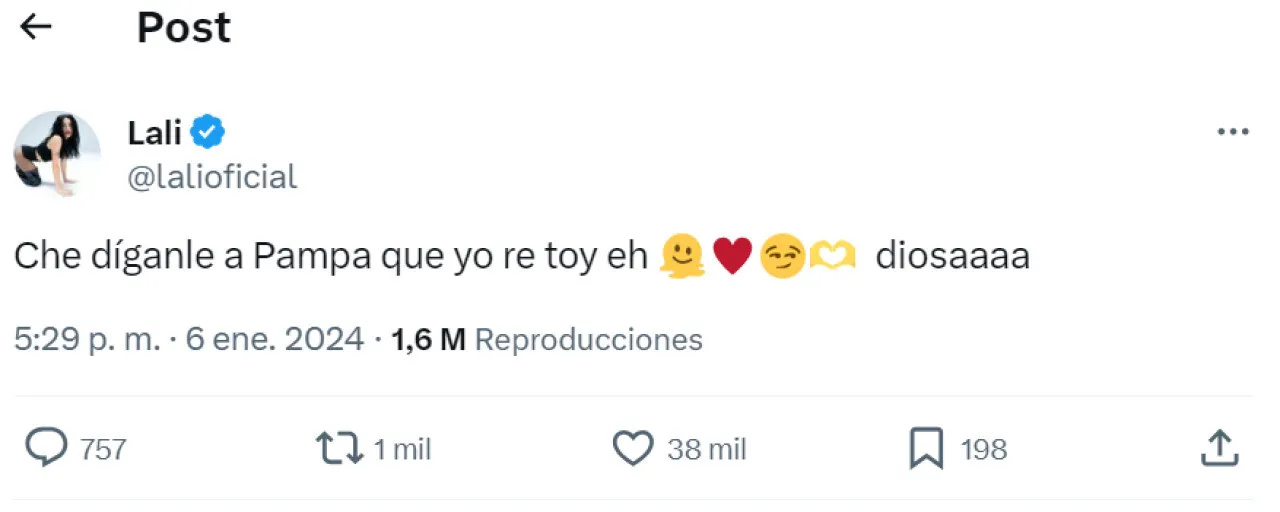1280x512 pixels.
Task: Click the 757 replies count
Action: point(103,450)
